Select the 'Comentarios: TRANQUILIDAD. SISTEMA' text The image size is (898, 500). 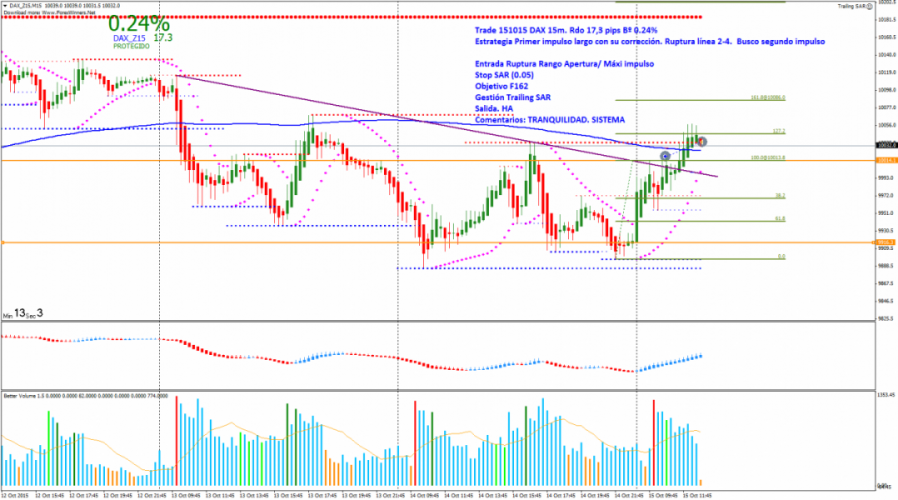(x=547, y=118)
